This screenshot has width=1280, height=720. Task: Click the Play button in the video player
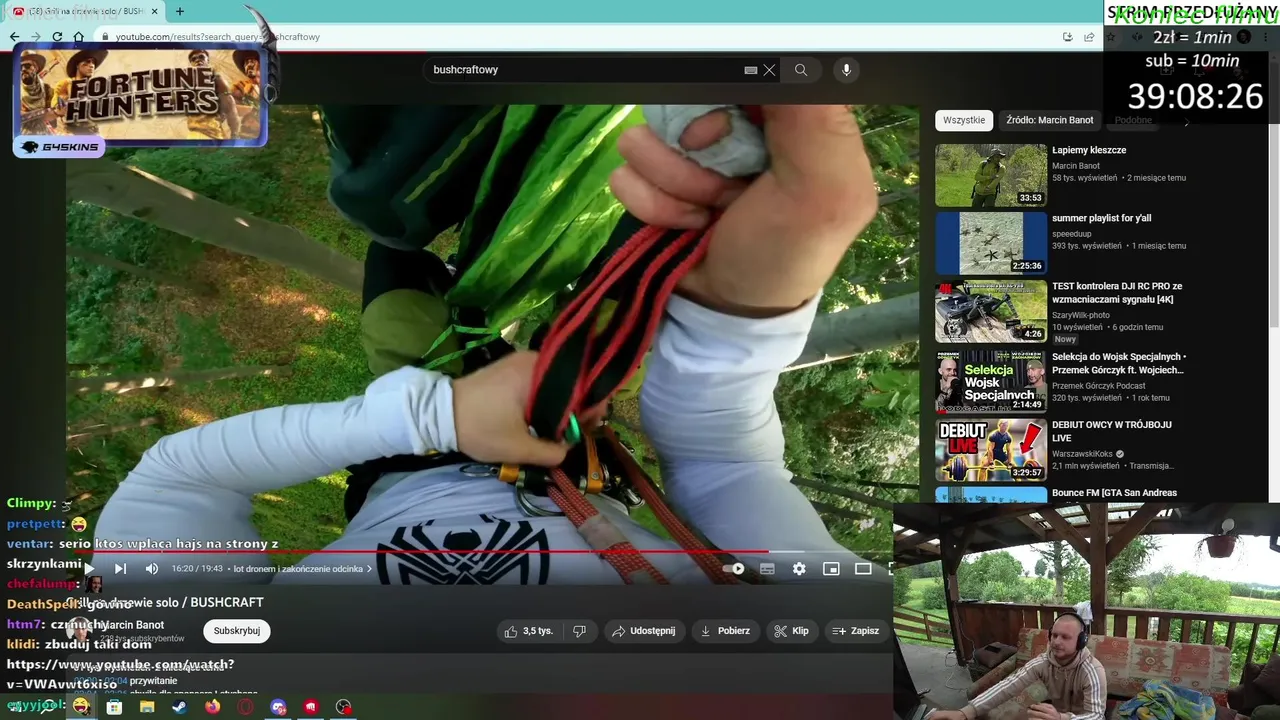pos(88,569)
